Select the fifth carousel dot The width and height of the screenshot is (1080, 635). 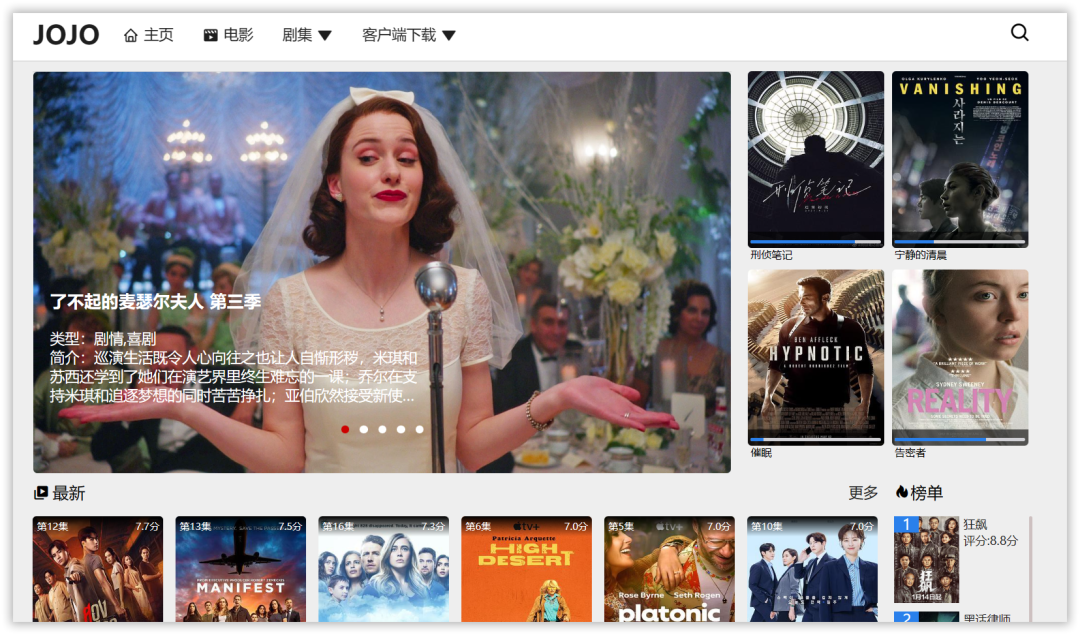(x=419, y=429)
